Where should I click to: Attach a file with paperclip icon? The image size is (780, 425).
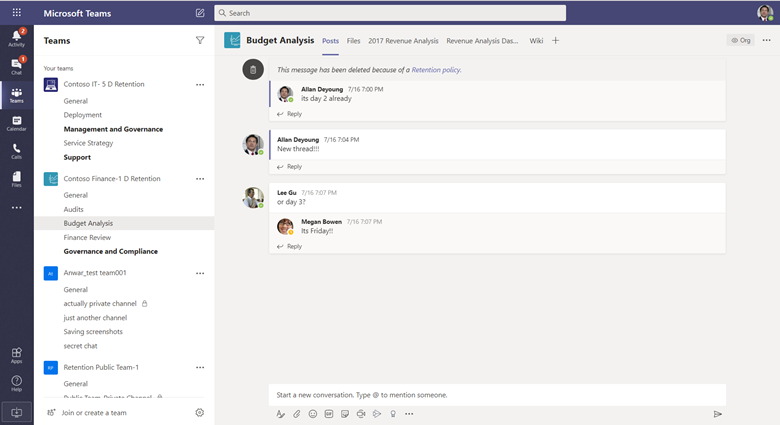pos(296,414)
